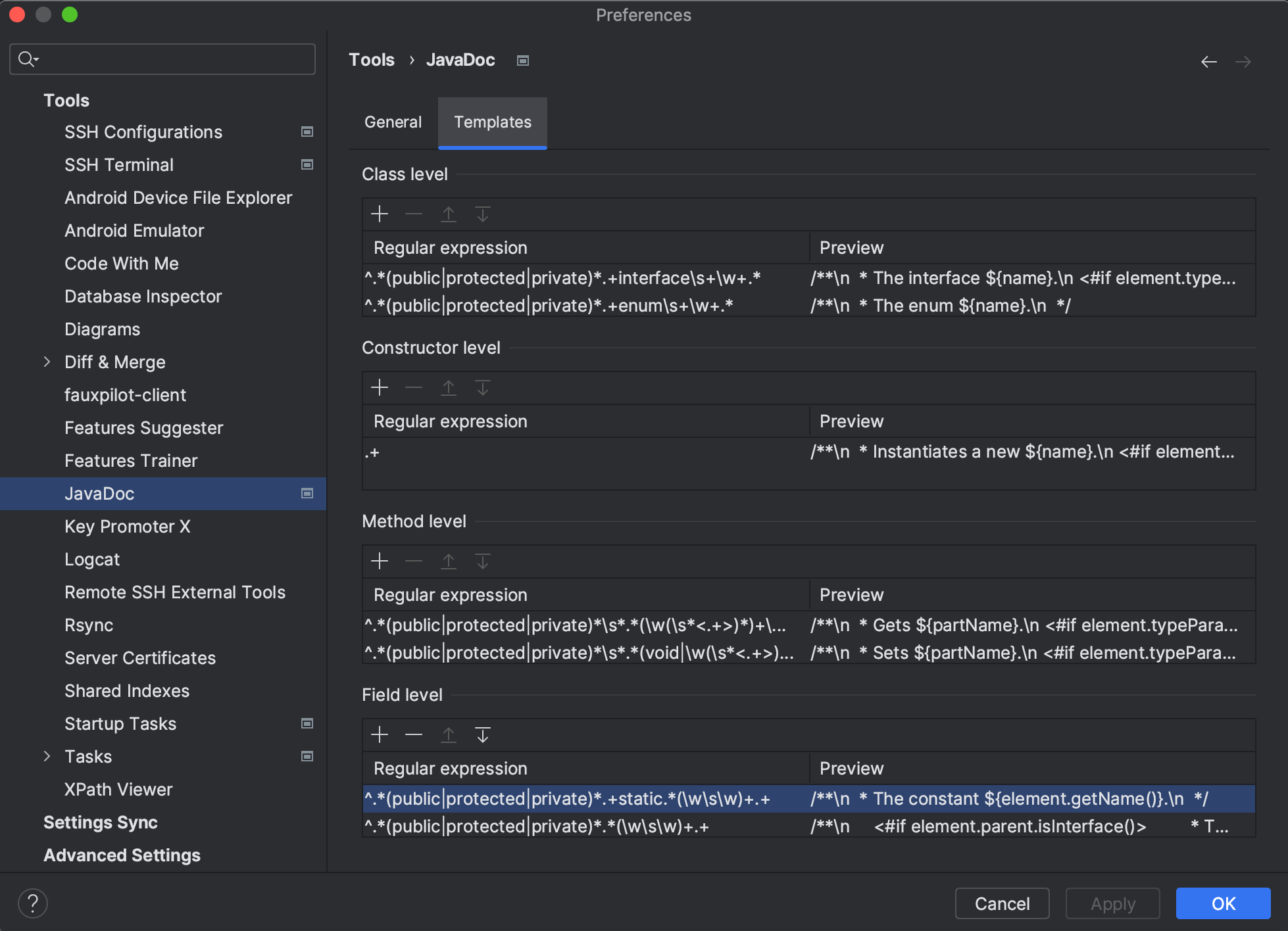This screenshot has width=1288, height=931.
Task: Open the help question mark button
Action: tap(33, 903)
